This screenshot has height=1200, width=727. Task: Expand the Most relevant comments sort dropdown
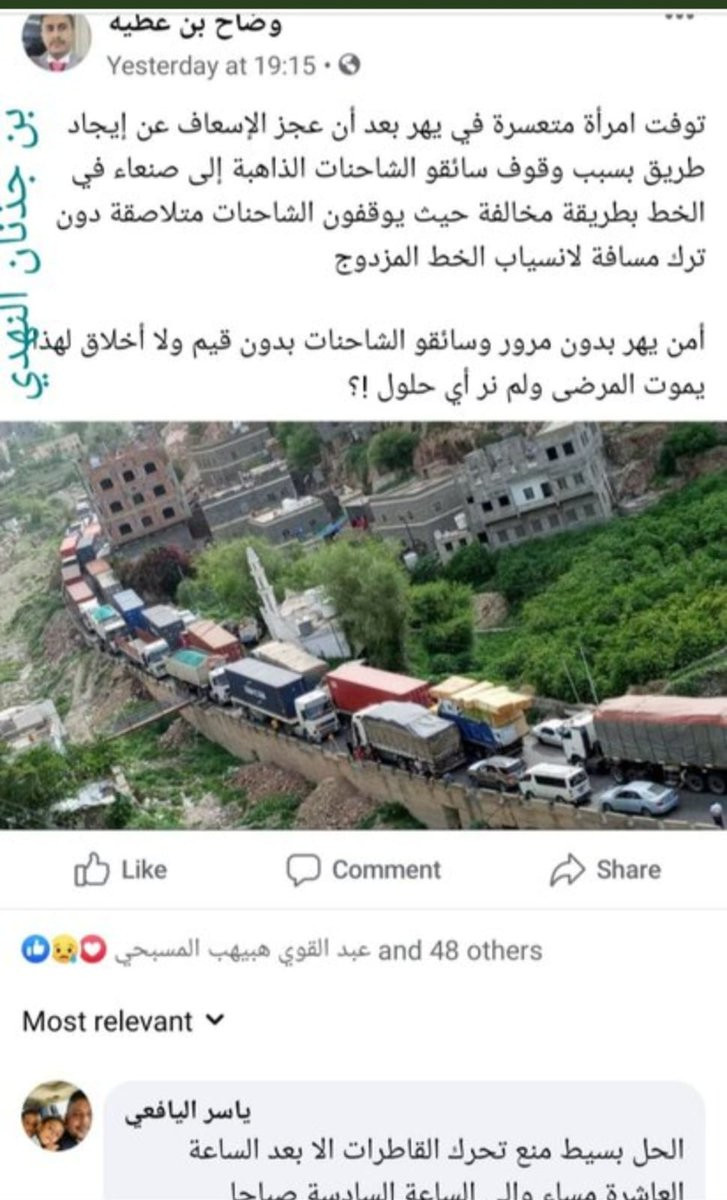[124, 1021]
